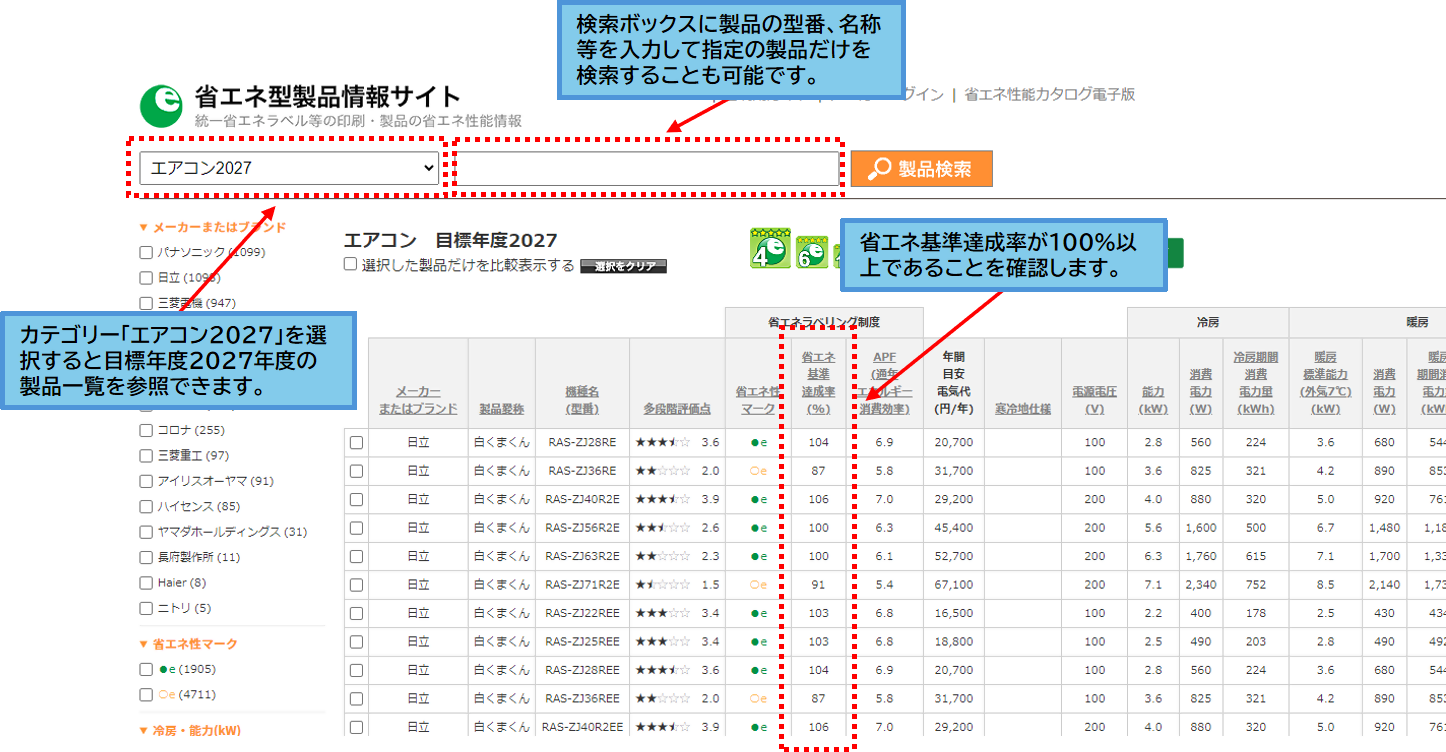Click green e mark in RAS-ZJ28RE row
Image resolution: width=1446 pixels, height=752 pixels.
point(758,442)
